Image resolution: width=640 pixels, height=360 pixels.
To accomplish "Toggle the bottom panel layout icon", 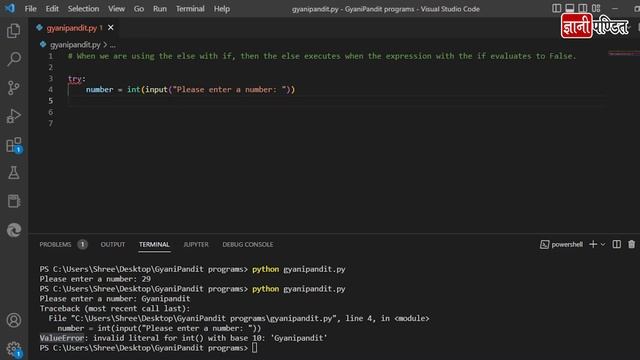I will (x=570, y=8).
